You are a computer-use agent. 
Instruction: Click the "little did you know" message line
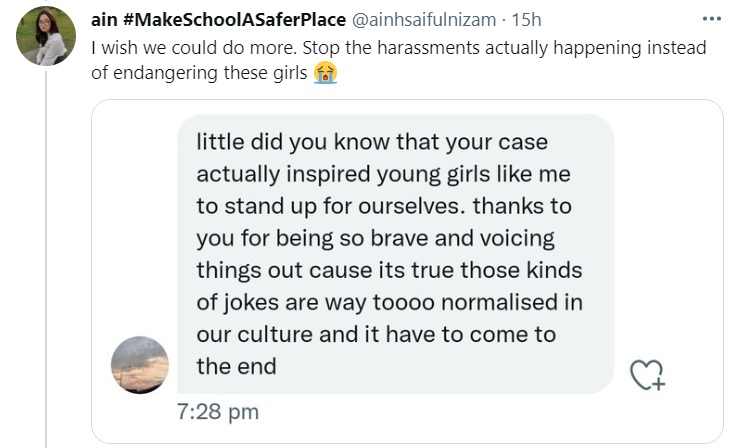point(372,141)
